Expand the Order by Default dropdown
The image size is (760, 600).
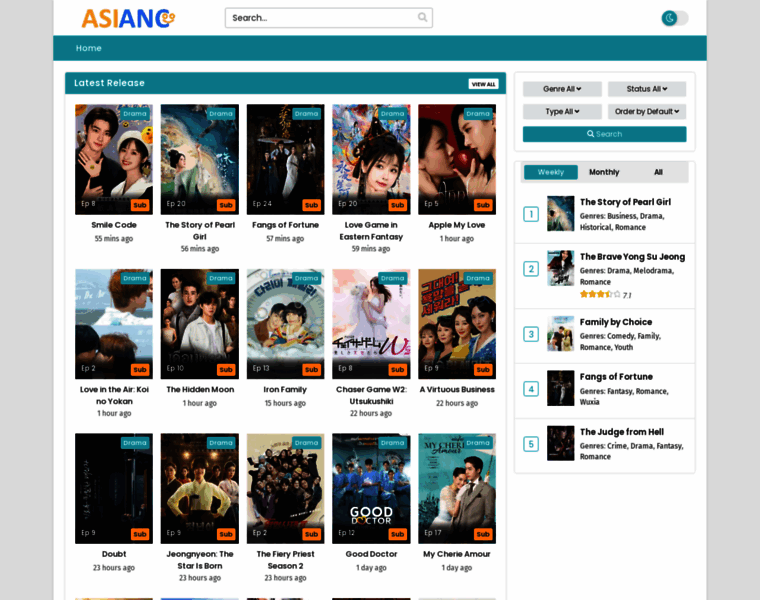click(x=647, y=111)
